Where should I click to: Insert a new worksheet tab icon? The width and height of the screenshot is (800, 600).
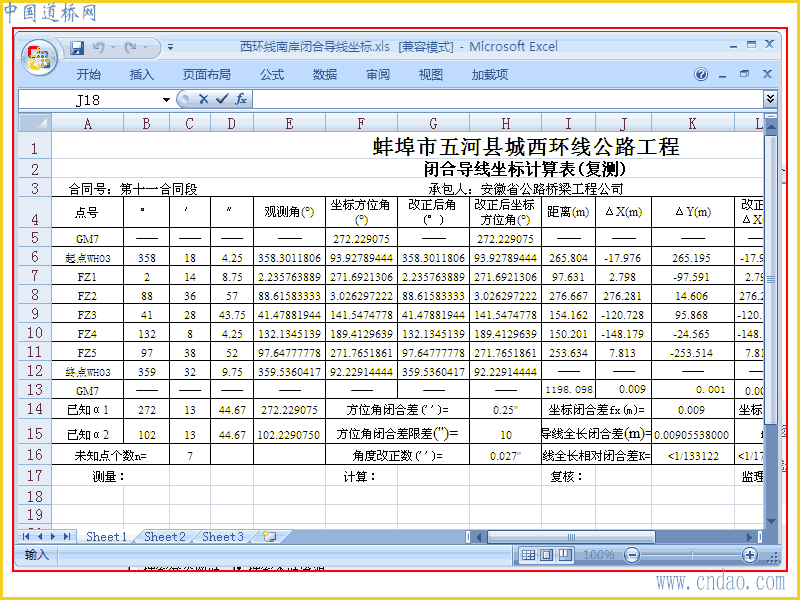pyautogui.click(x=269, y=536)
